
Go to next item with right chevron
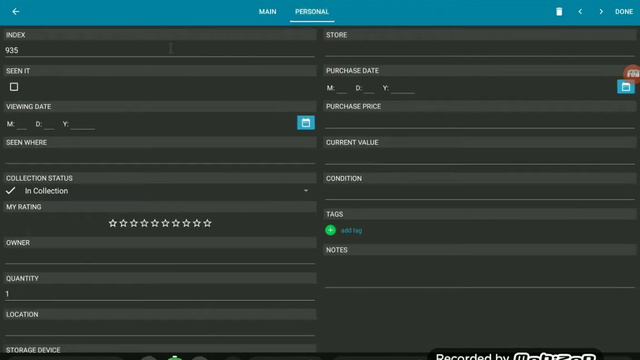pos(601,11)
